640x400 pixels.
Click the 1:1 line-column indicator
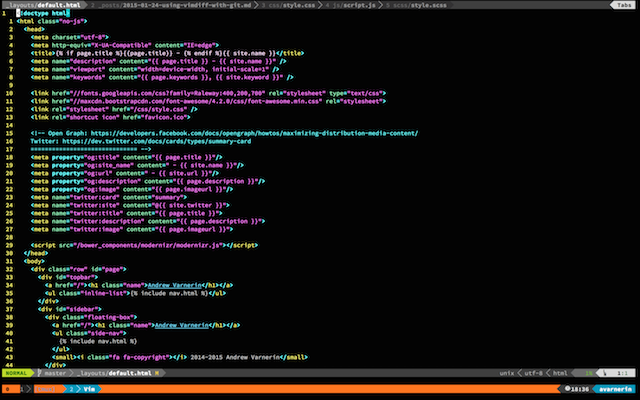click(622, 373)
